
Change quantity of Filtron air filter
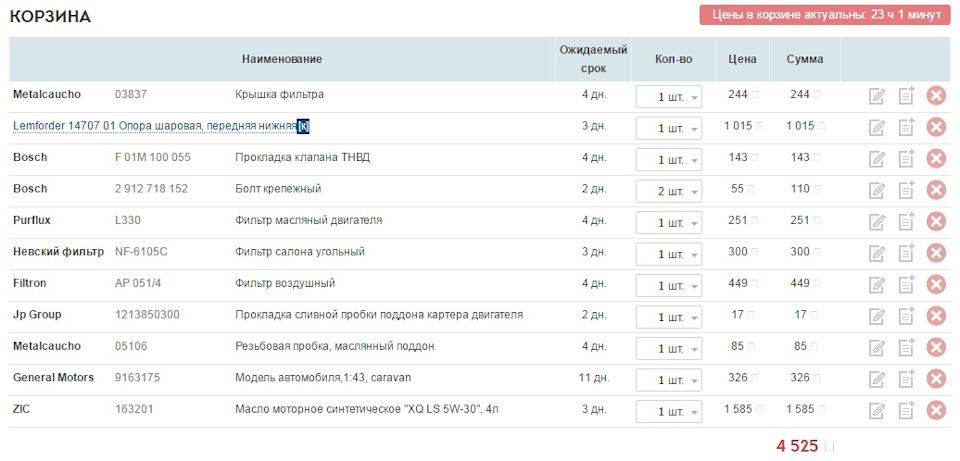click(668, 286)
